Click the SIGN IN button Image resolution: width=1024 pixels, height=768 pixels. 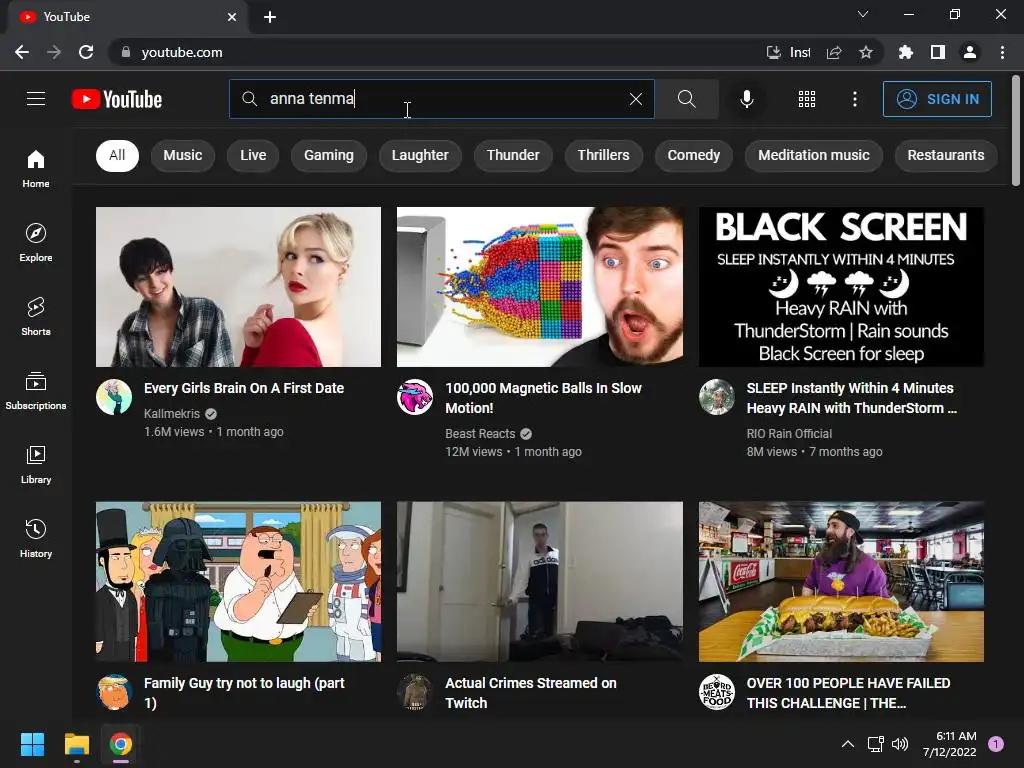[x=937, y=99]
